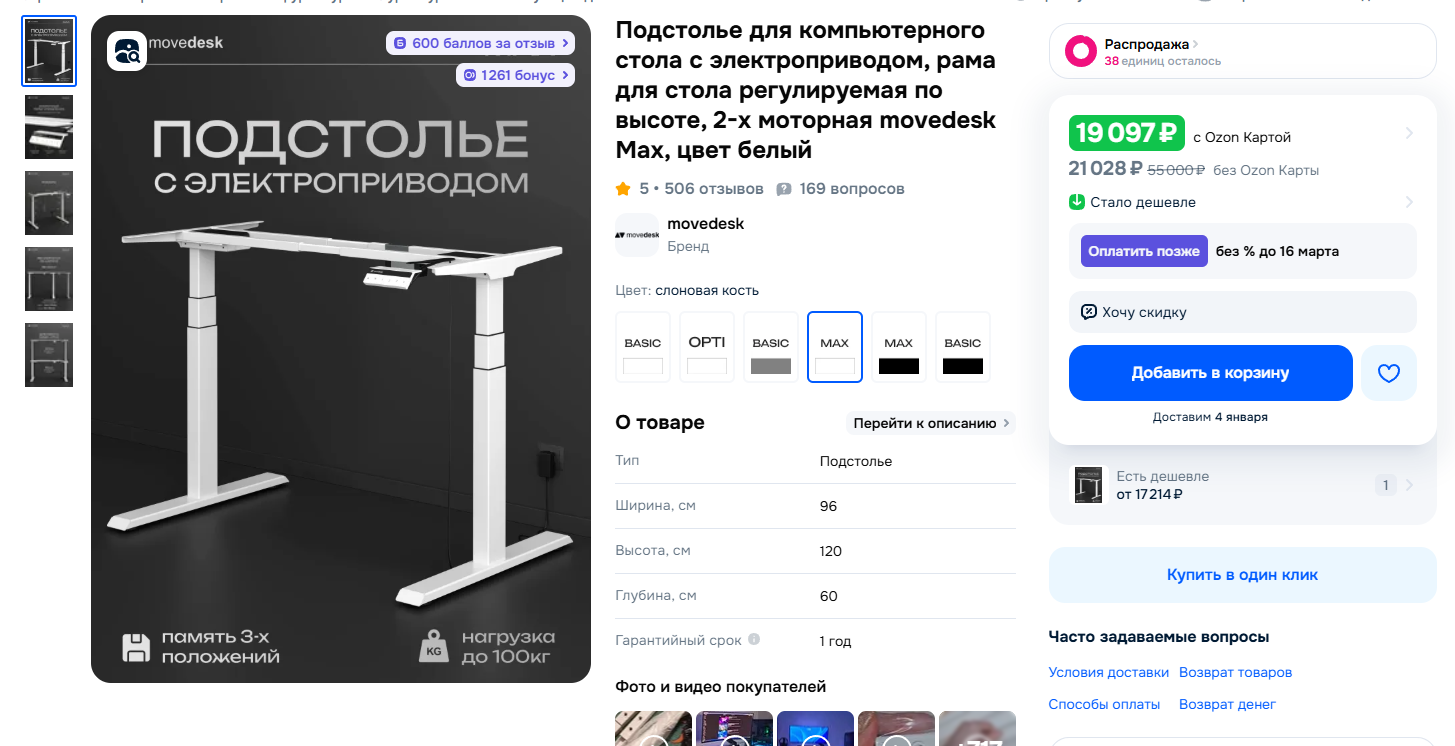This screenshot has width=1455, height=746.
Task: Open delivery terms link
Action: 1108,672
